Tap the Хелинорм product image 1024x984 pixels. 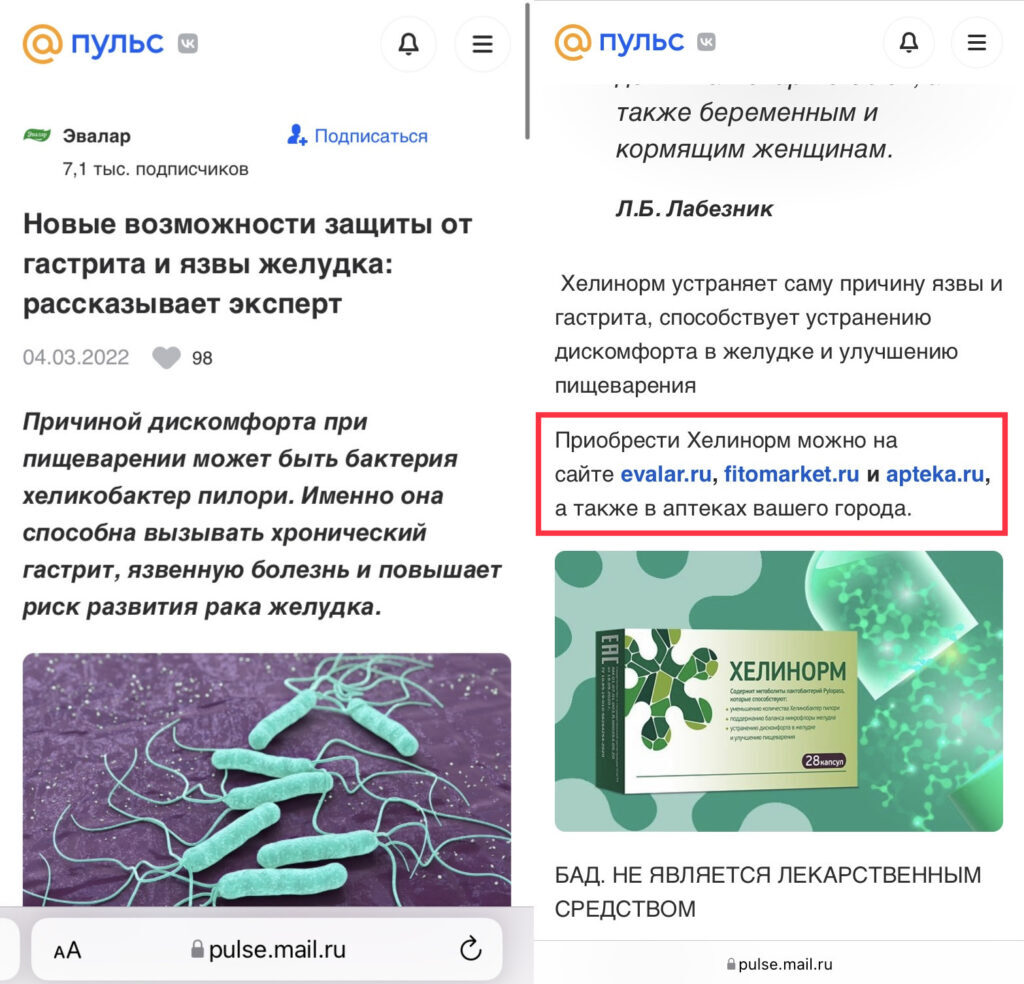[x=778, y=691]
